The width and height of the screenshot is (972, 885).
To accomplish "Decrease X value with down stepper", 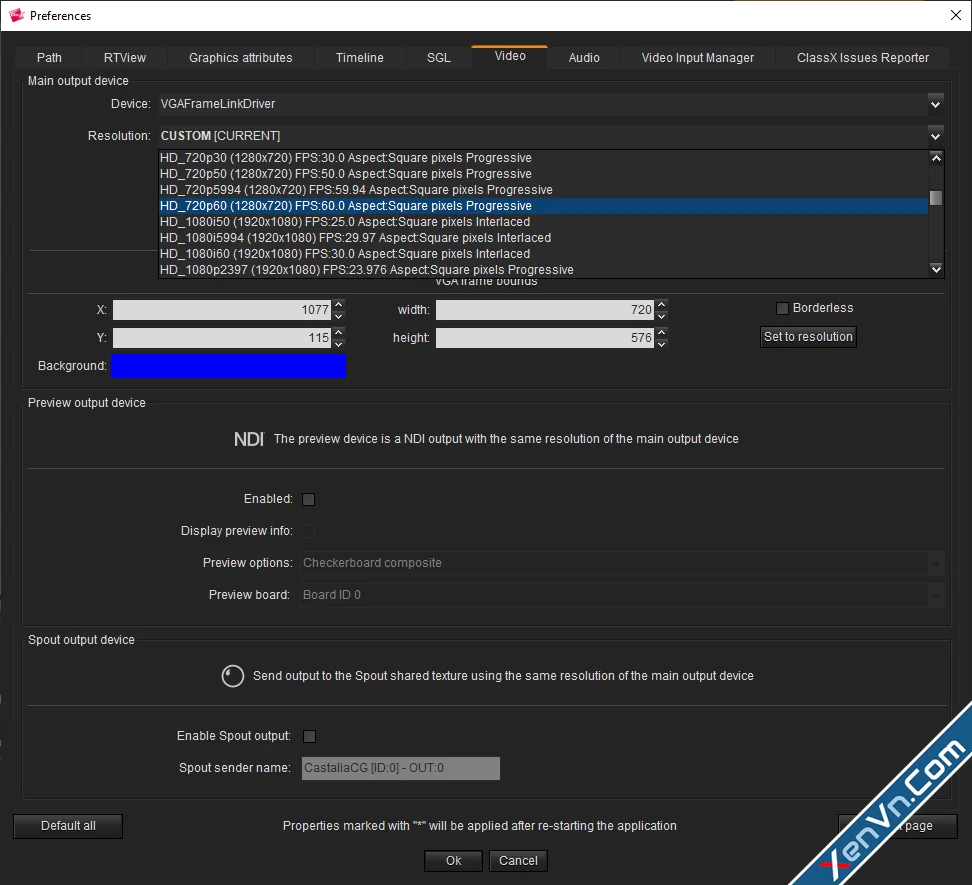I will (338, 315).
